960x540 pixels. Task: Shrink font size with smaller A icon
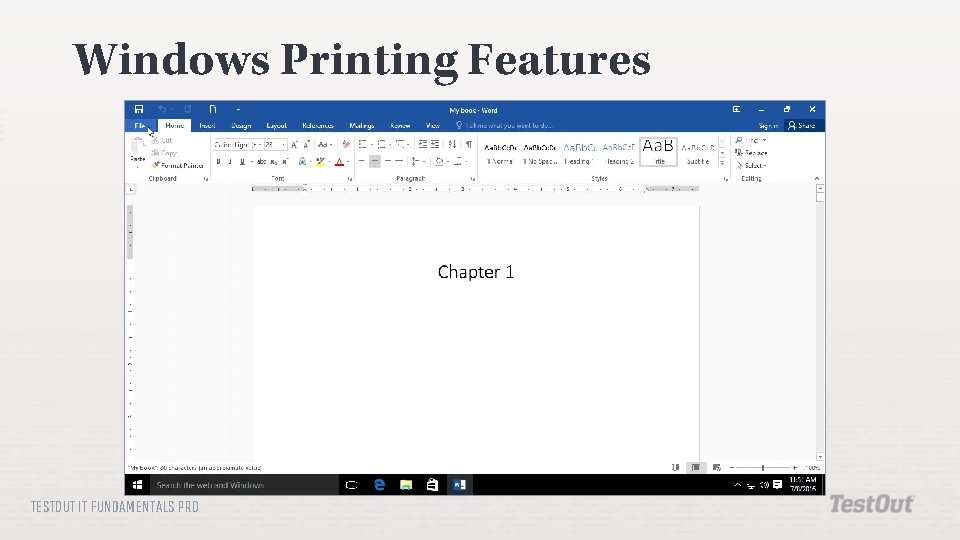[307, 144]
